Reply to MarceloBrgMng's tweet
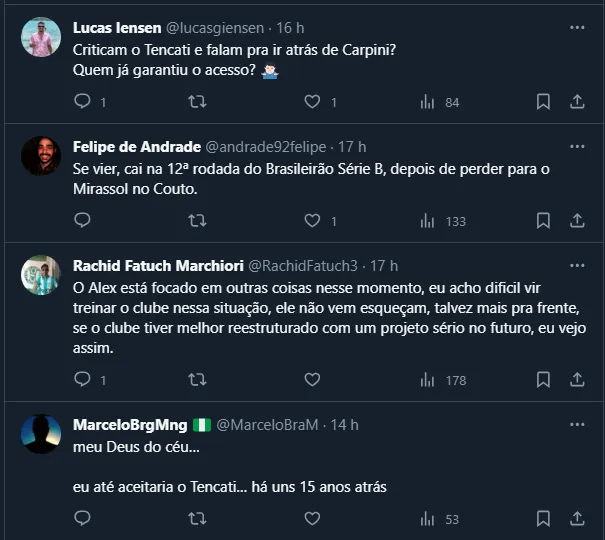Screen dimensions: 605x540 pyautogui.click(x=83, y=519)
